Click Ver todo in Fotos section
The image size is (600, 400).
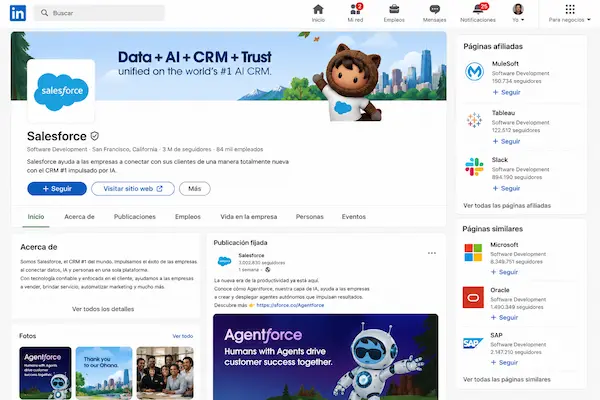183,336
